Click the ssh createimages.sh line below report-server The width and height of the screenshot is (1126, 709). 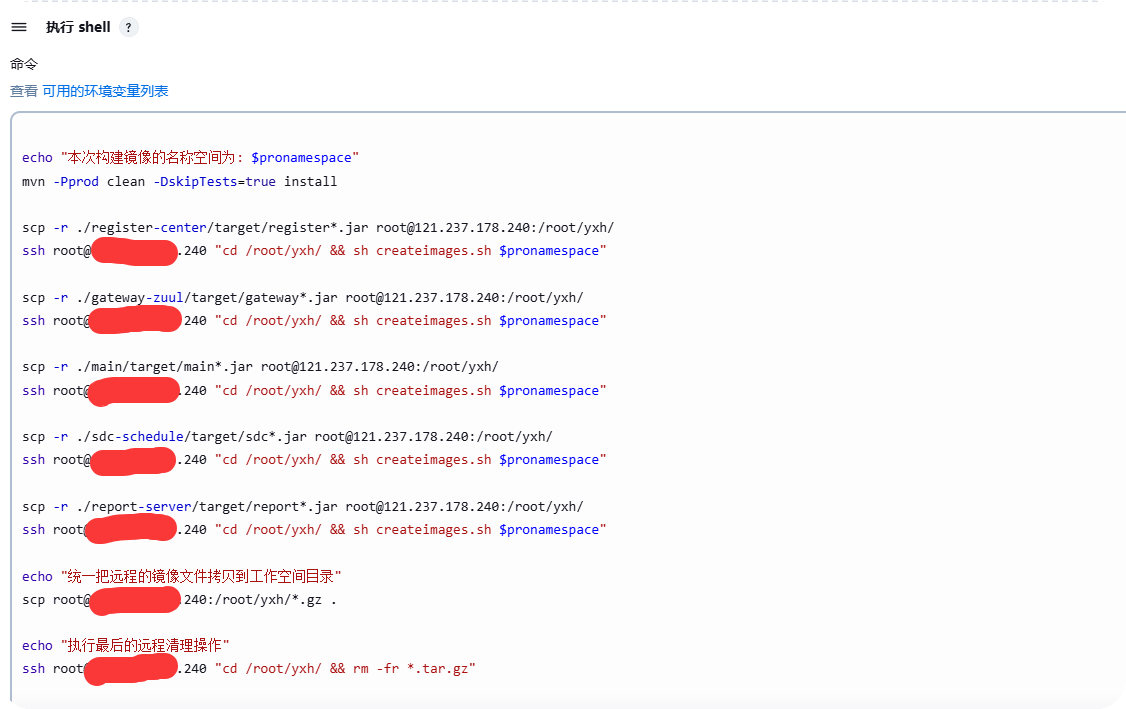click(314, 529)
